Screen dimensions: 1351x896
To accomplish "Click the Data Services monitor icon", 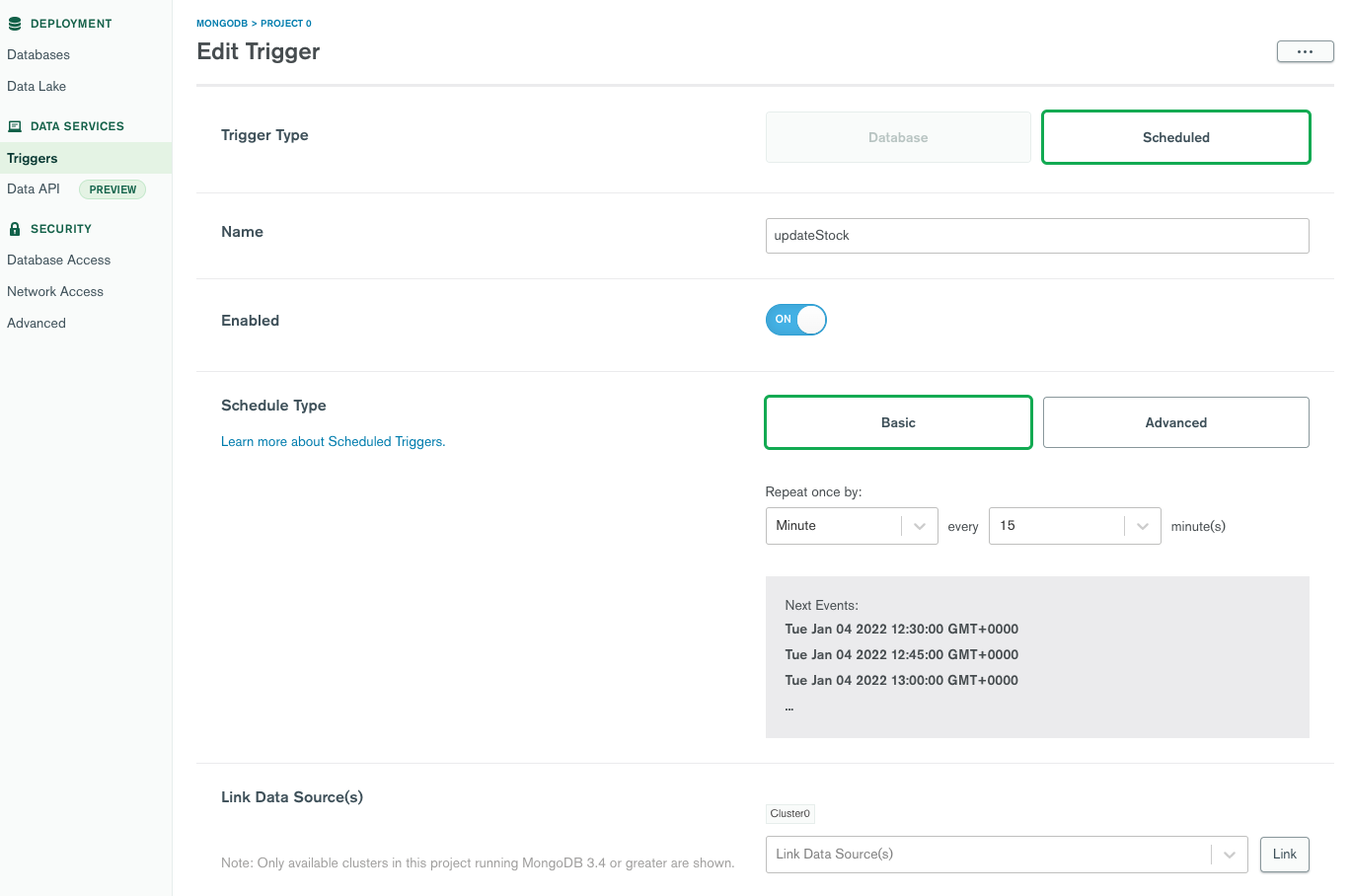I will point(15,126).
